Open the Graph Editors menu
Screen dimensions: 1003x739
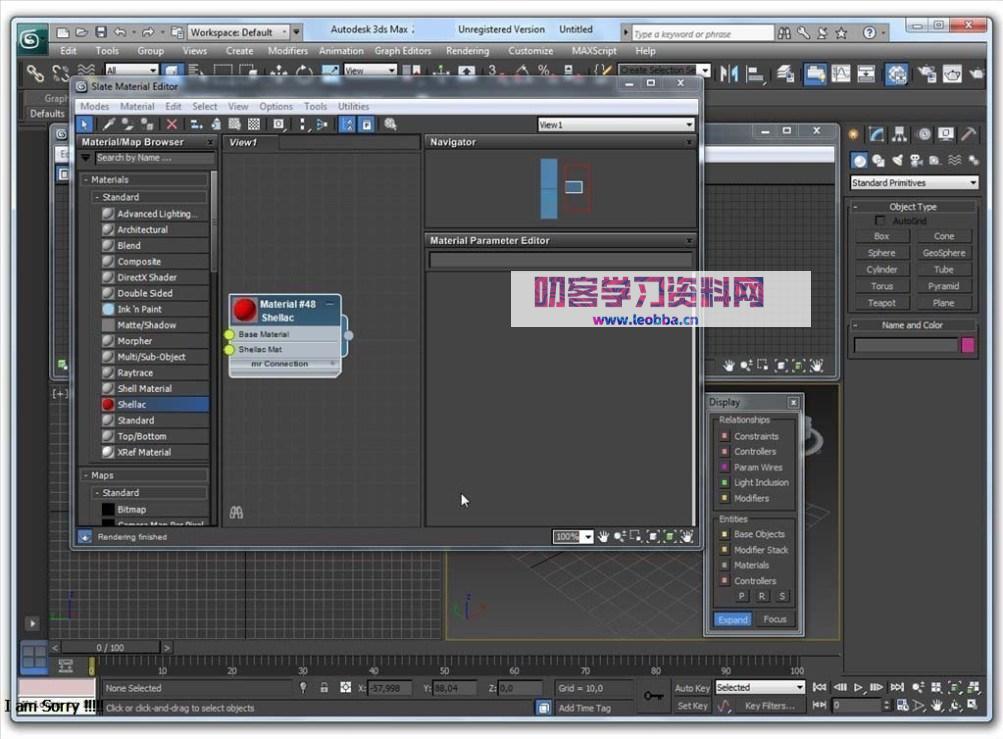[x=402, y=51]
